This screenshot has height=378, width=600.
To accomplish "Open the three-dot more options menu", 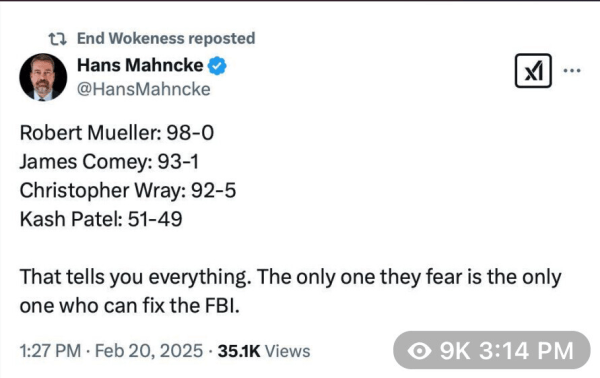I will (572, 70).
